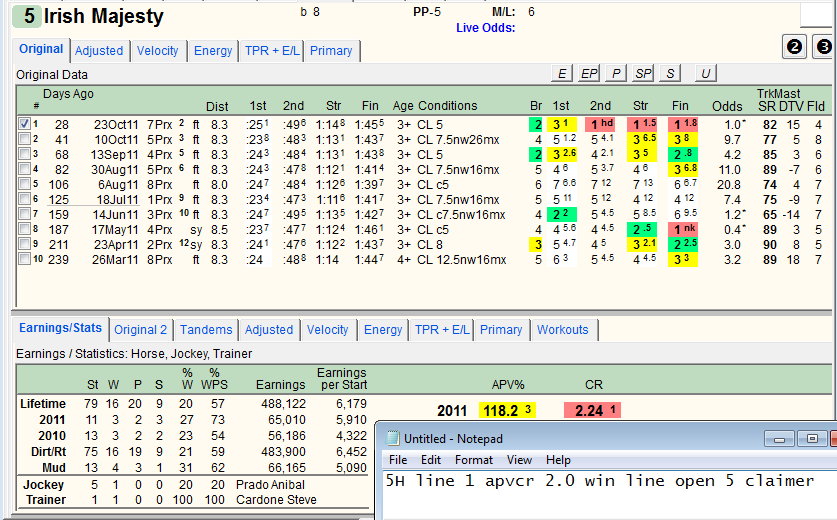Click the circled number 2 icon
Image resolution: width=837 pixels, height=520 pixels.
click(x=794, y=47)
